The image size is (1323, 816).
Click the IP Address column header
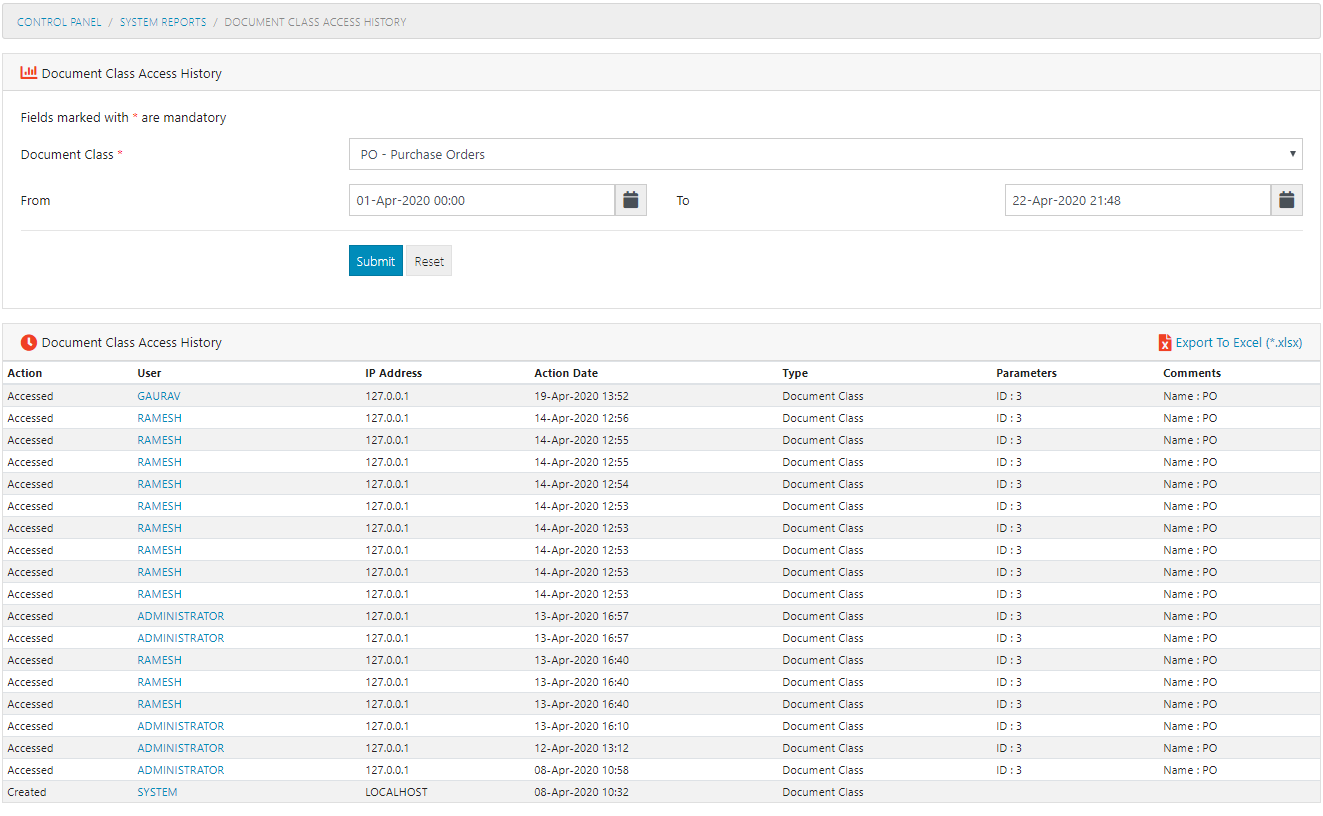(393, 373)
